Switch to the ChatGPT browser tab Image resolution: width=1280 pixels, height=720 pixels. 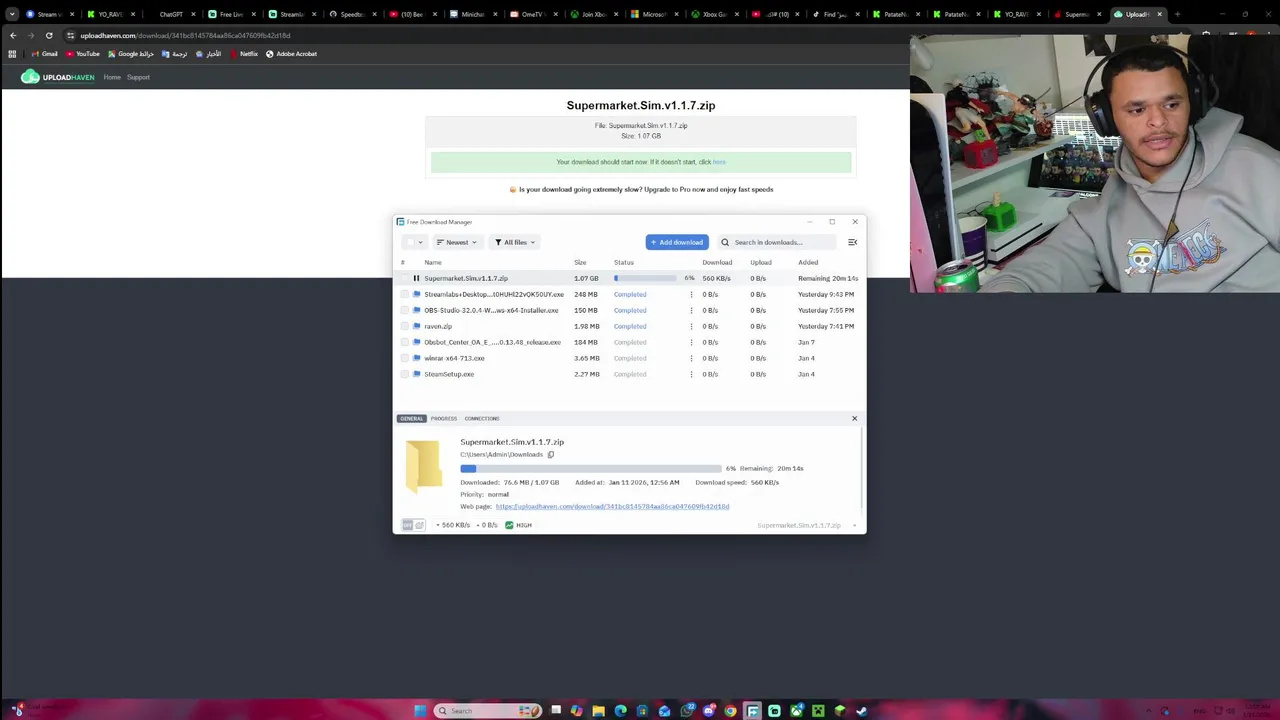pos(171,14)
